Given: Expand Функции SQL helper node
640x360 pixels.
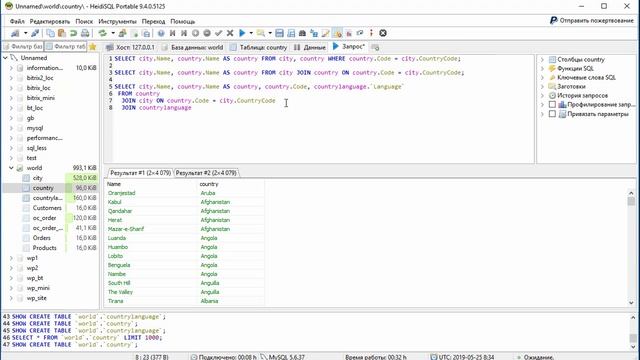Looking at the screenshot, I should click(542, 69).
